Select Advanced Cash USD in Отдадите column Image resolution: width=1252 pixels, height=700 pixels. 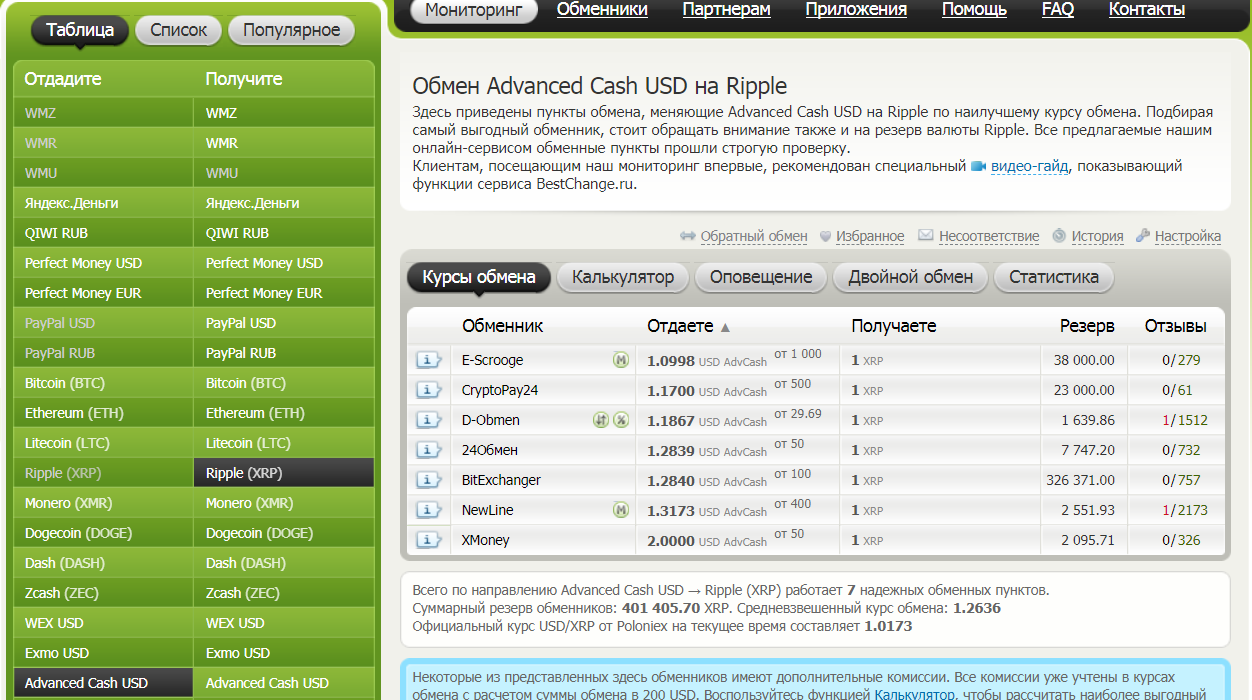pyautogui.click(x=104, y=683)
